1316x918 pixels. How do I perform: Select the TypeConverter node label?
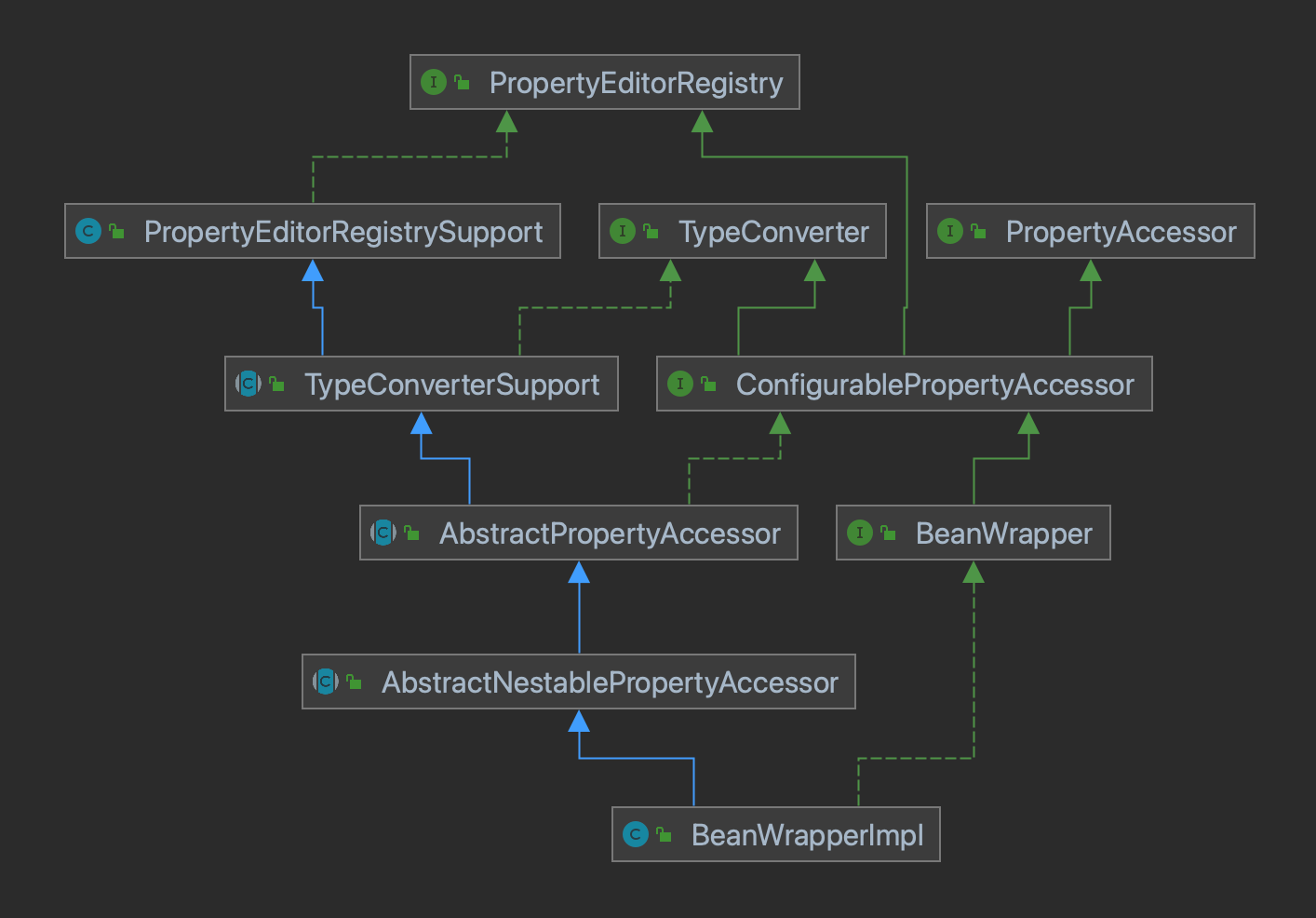pyautogui.click(x=773, y=232)
